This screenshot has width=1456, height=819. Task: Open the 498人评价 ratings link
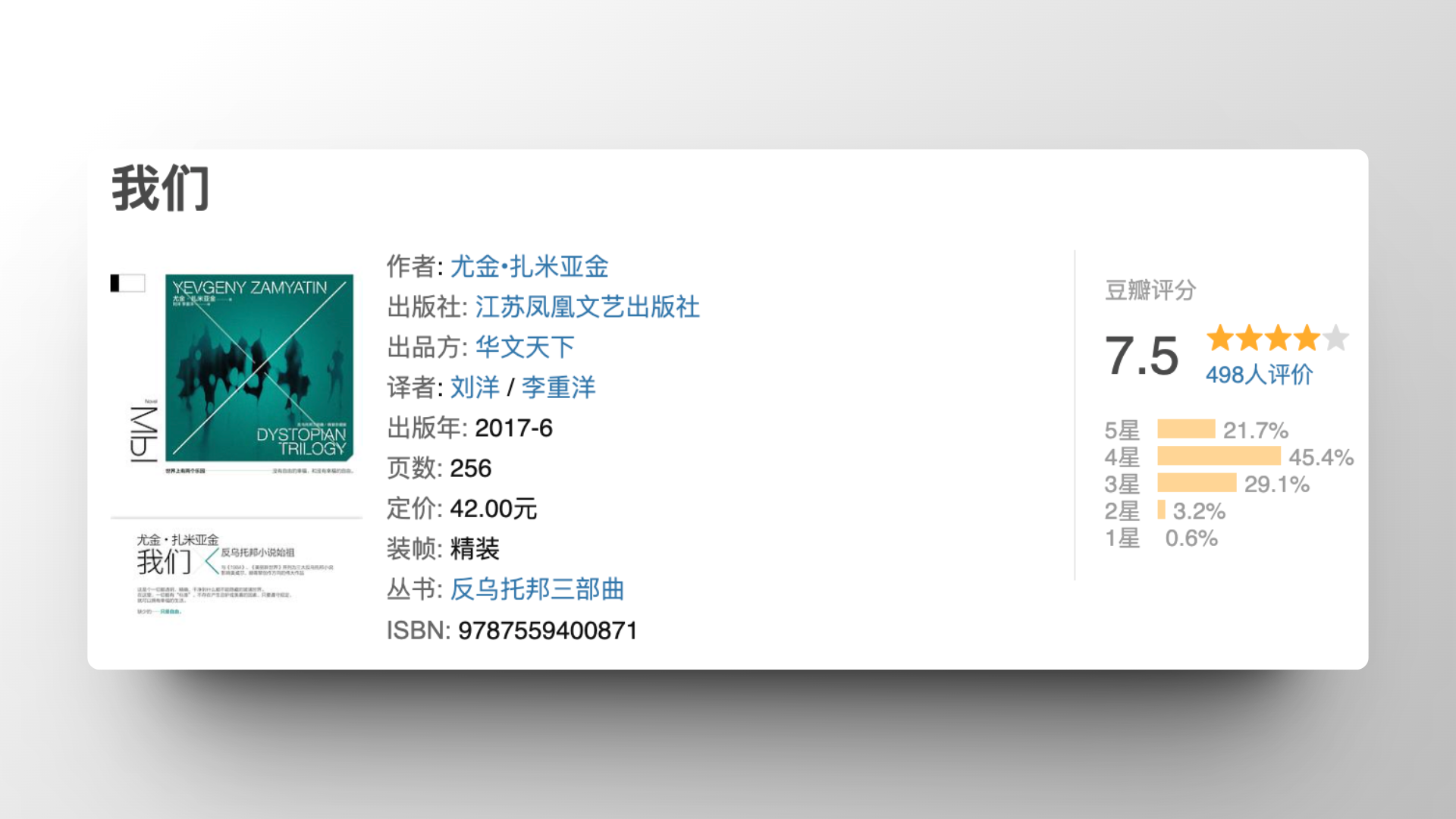click(x=1259, y=375)
